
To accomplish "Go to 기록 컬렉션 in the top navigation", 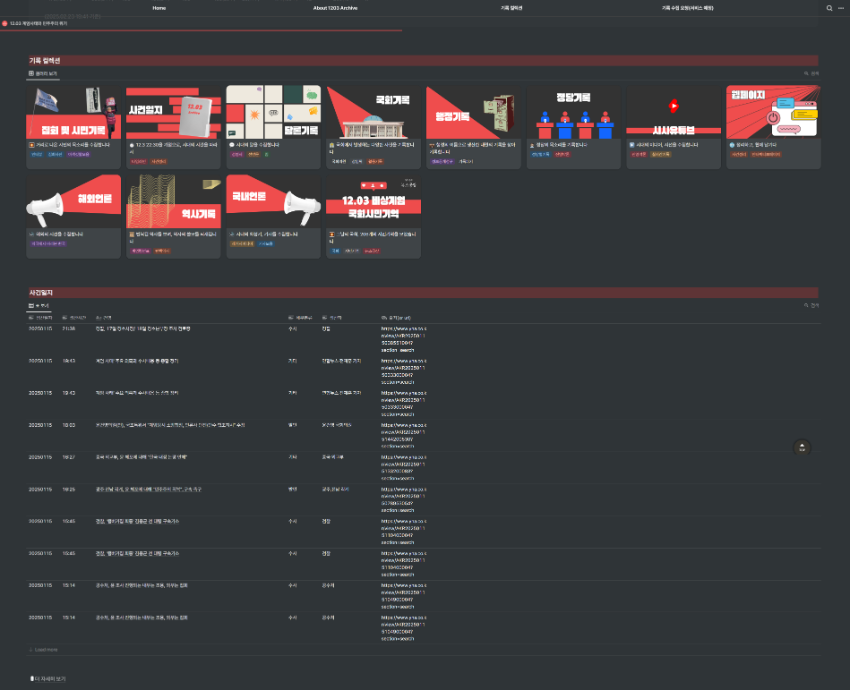I will 511,7.
